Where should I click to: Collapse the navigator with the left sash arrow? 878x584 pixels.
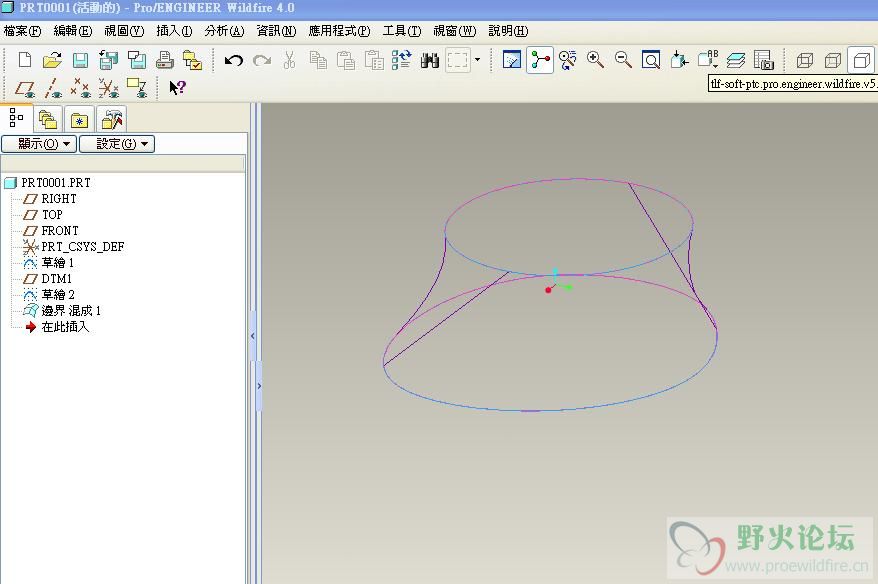click(x=253, y=336)
